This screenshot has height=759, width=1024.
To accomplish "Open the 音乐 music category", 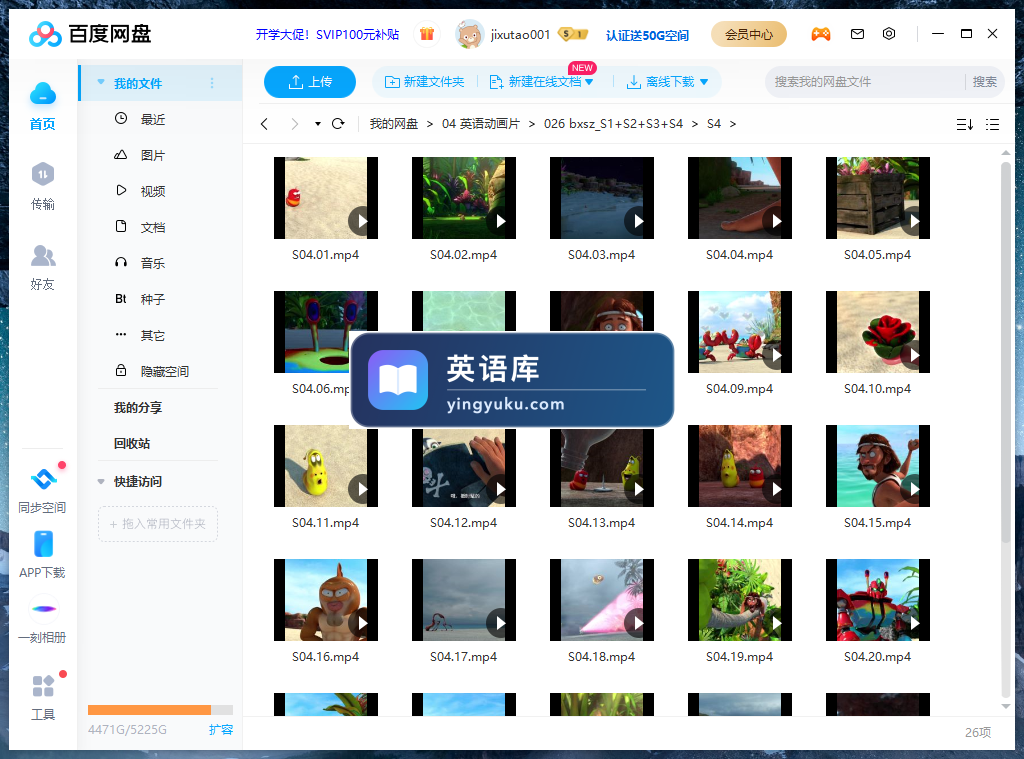I will pyautogui.click(x=153, y=263).
